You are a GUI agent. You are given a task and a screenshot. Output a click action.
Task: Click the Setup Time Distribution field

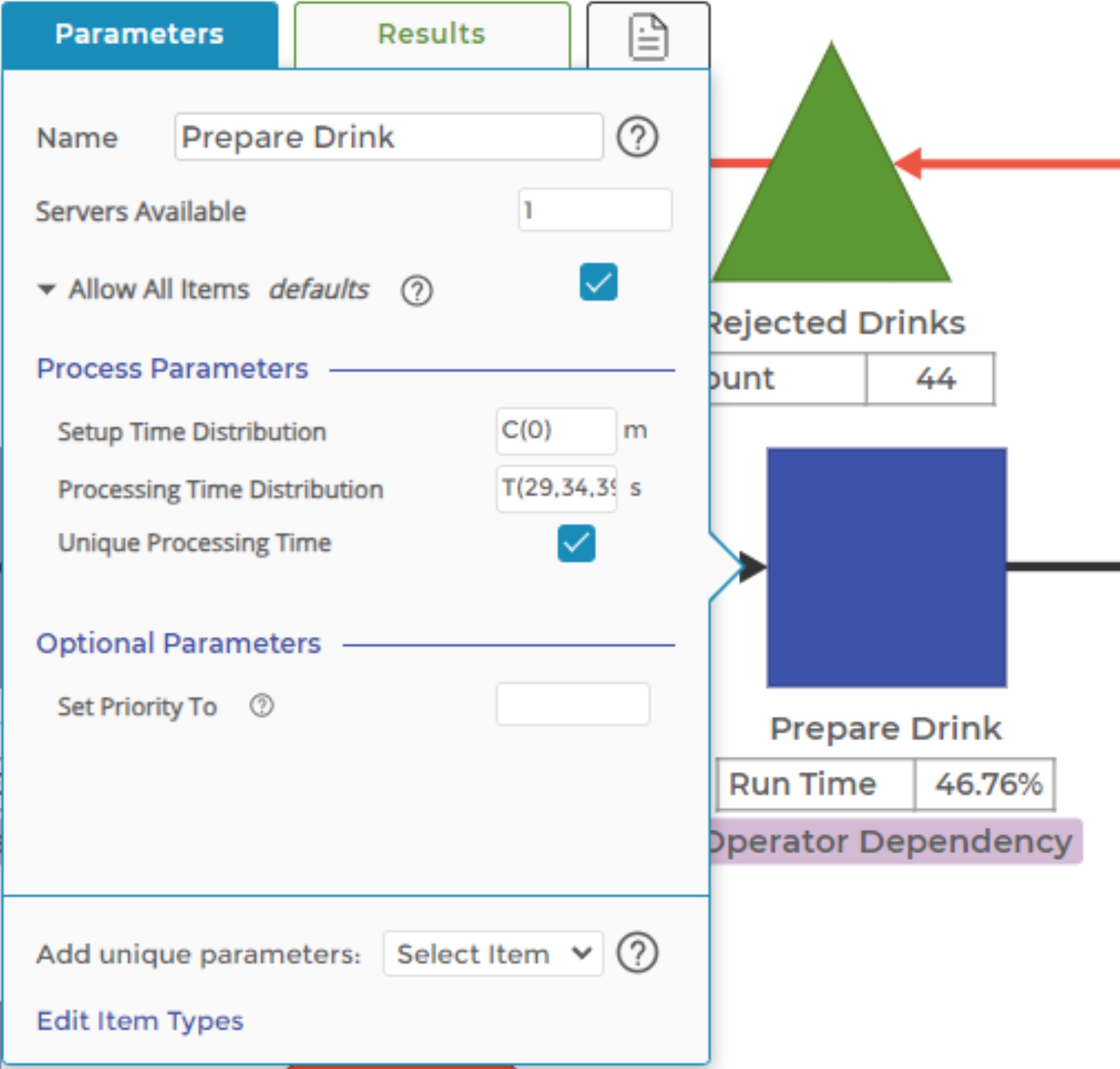tap(555, 431)
